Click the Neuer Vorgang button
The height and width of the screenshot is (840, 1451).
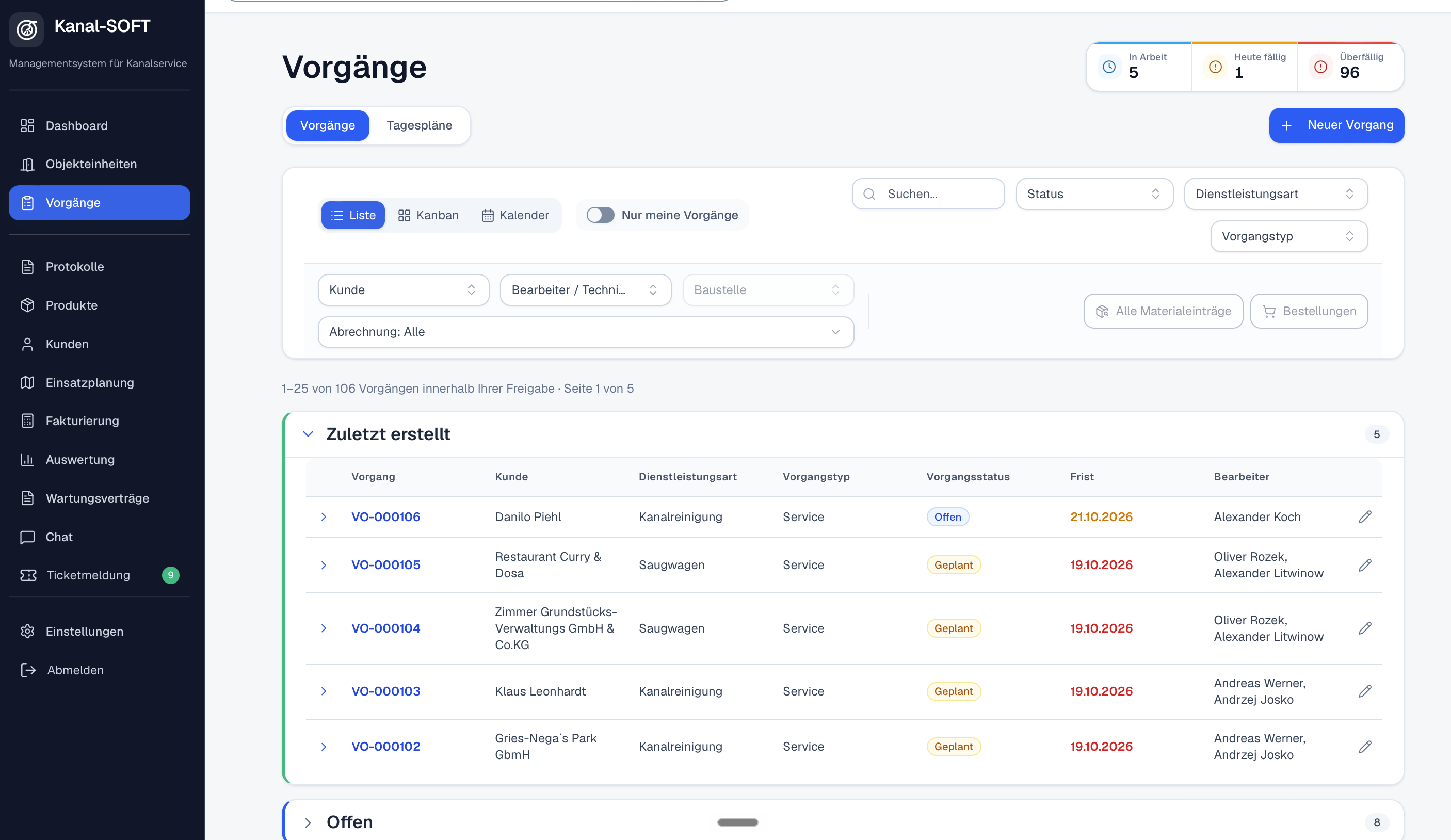(x=1336, y=125)
